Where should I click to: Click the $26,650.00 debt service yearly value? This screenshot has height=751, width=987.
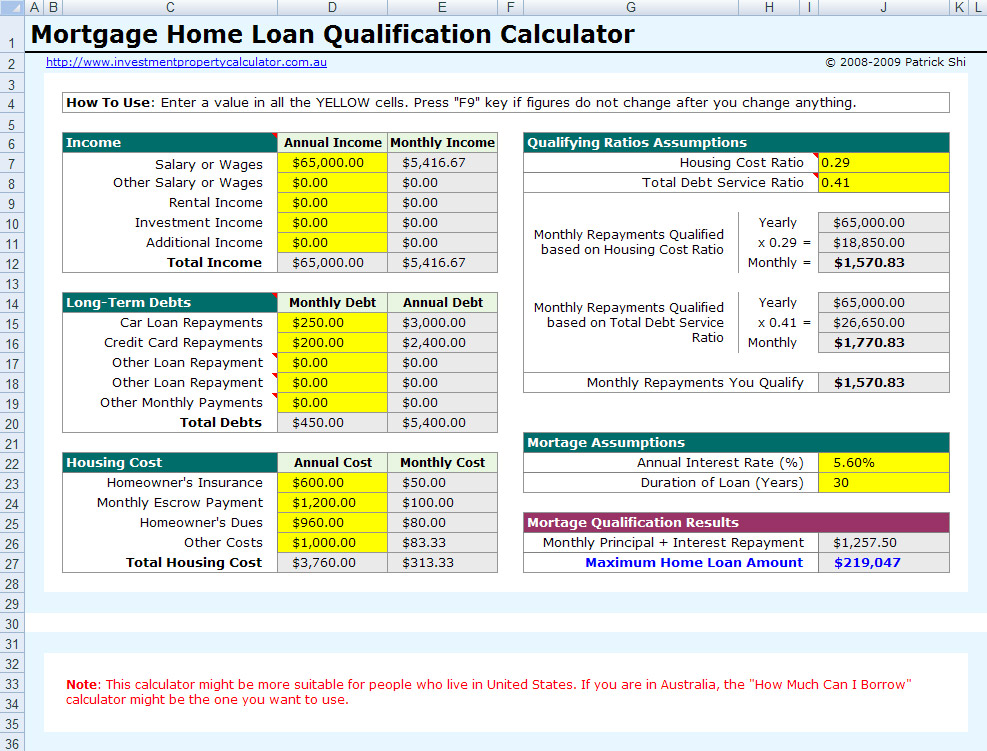tap(884, 322)
